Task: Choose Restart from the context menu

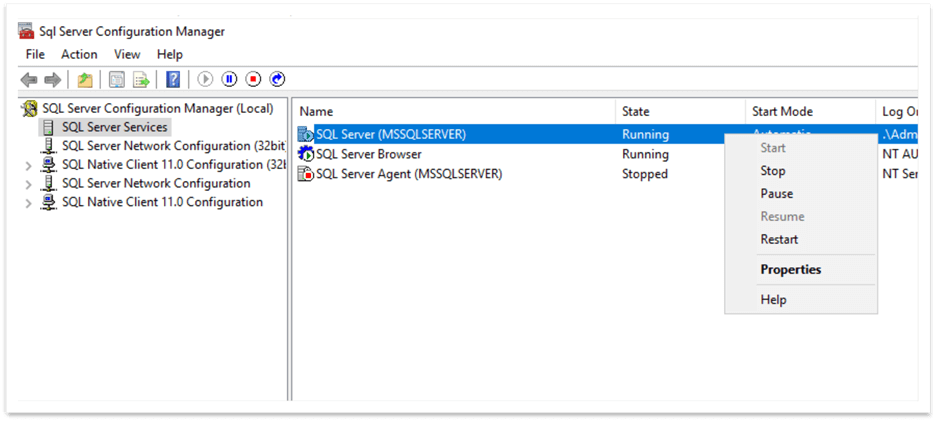Action: [779, 239]
